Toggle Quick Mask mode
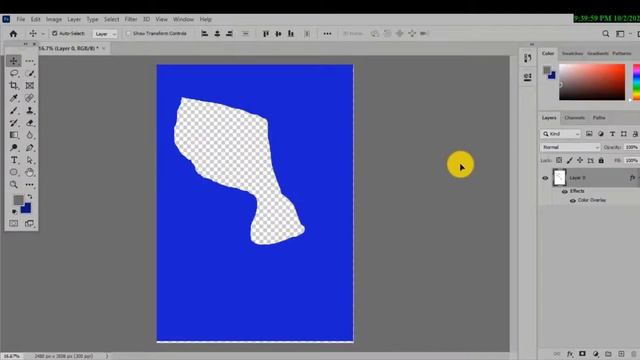The width and height of the screenshot is (640, 360). [13, 223]
